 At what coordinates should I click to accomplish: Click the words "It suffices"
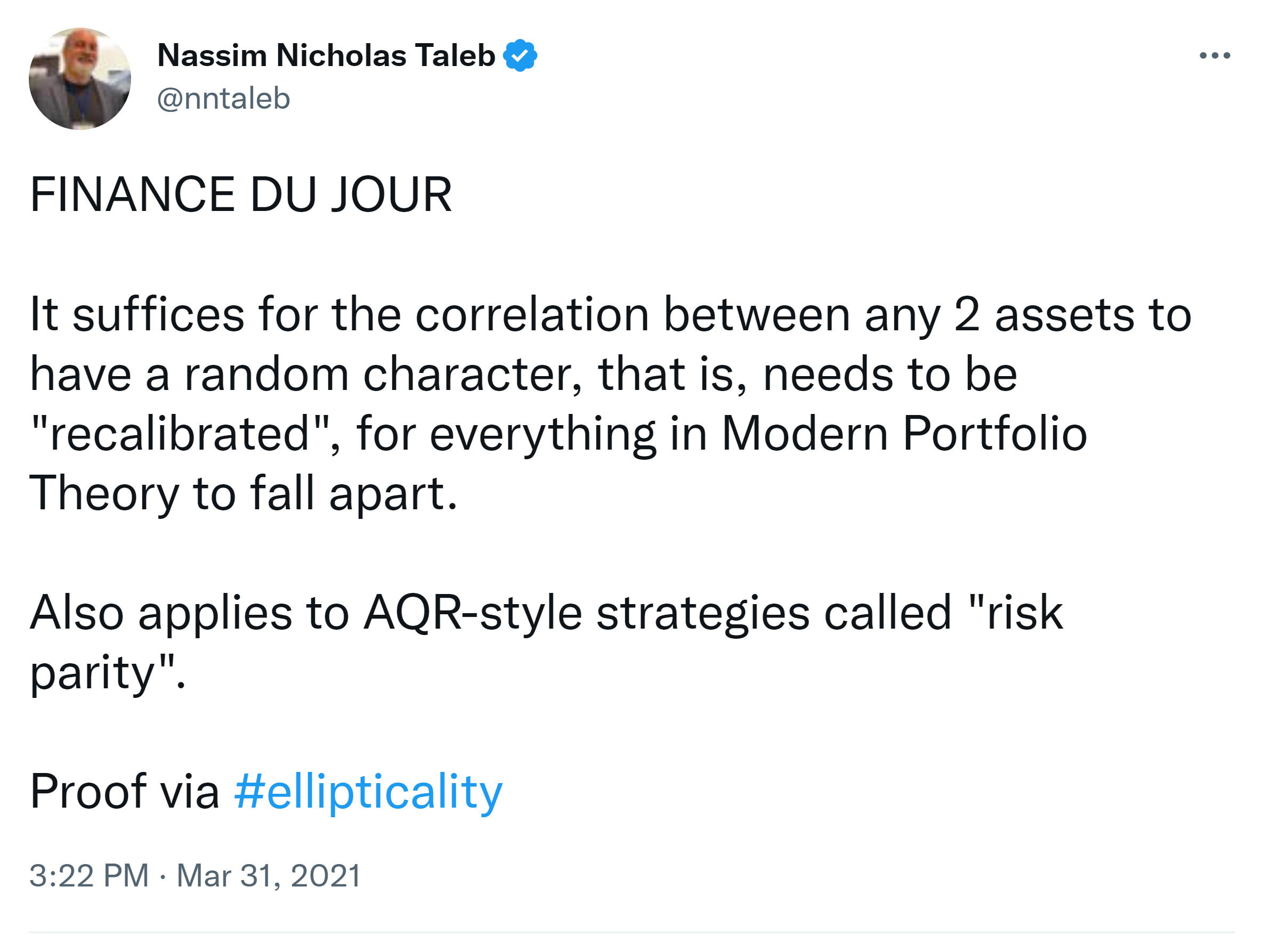click(137, 315)
